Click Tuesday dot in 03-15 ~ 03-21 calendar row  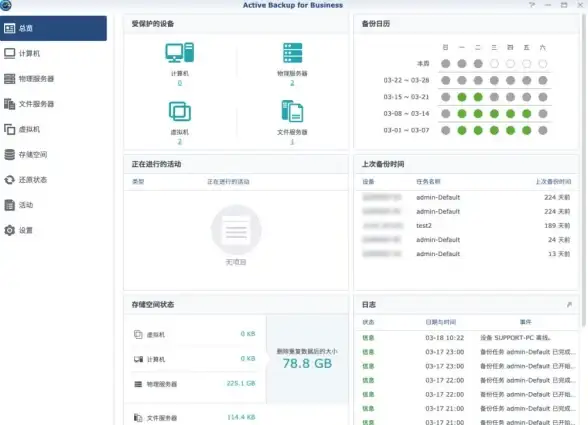tap(478, 97)
